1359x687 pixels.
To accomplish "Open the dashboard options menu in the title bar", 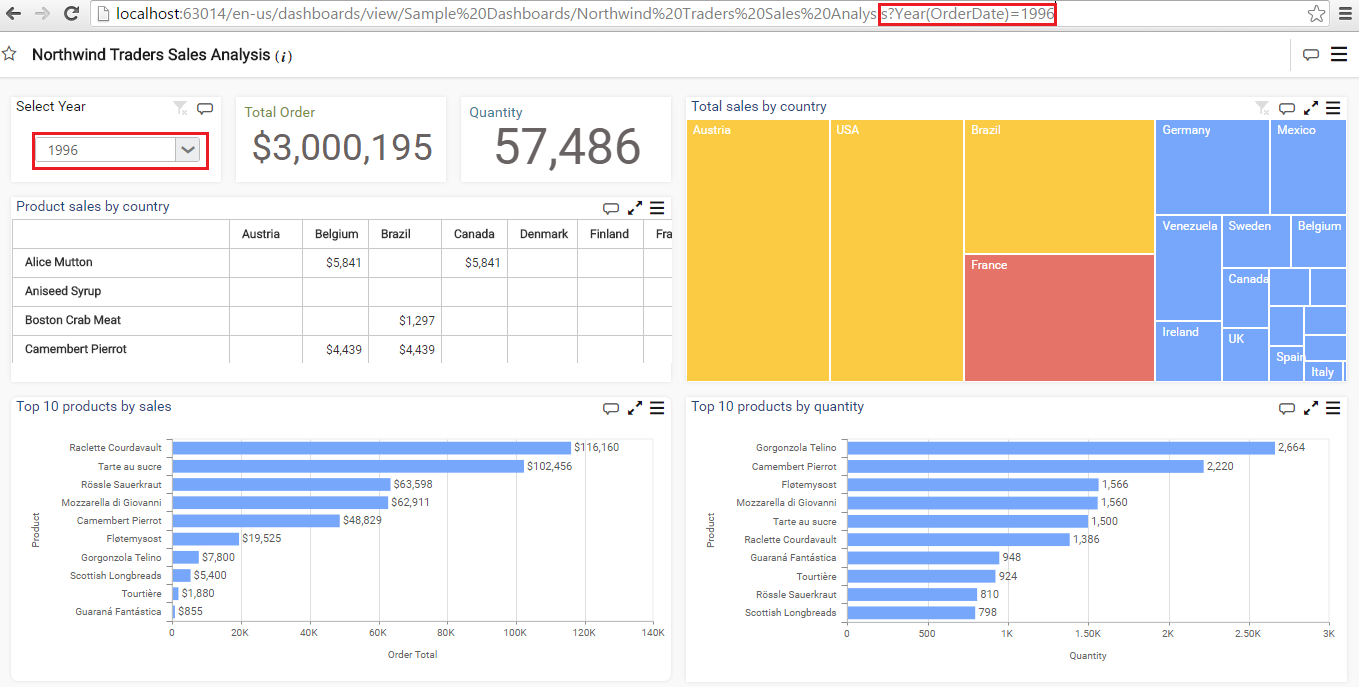I will pyautogui.click(x=1339, y=54).
